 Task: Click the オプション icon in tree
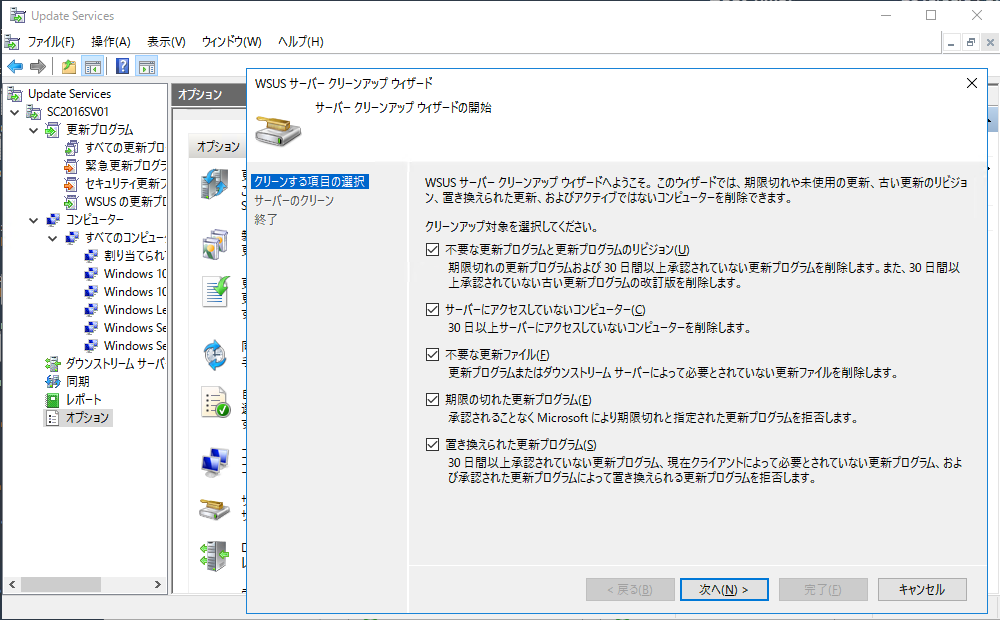pyautogui.click(x=53, y=418)
